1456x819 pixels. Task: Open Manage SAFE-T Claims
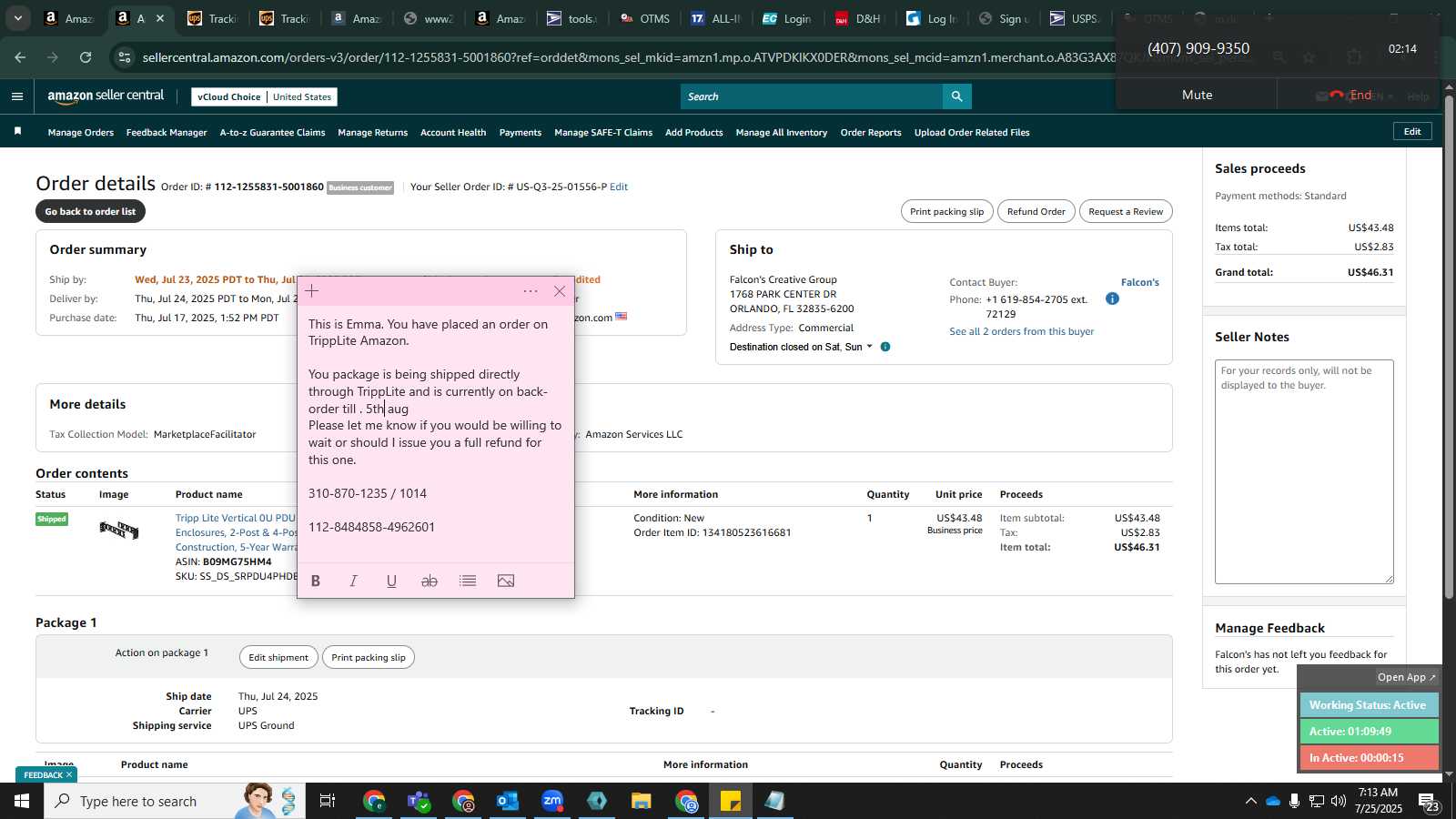[603, 133]
